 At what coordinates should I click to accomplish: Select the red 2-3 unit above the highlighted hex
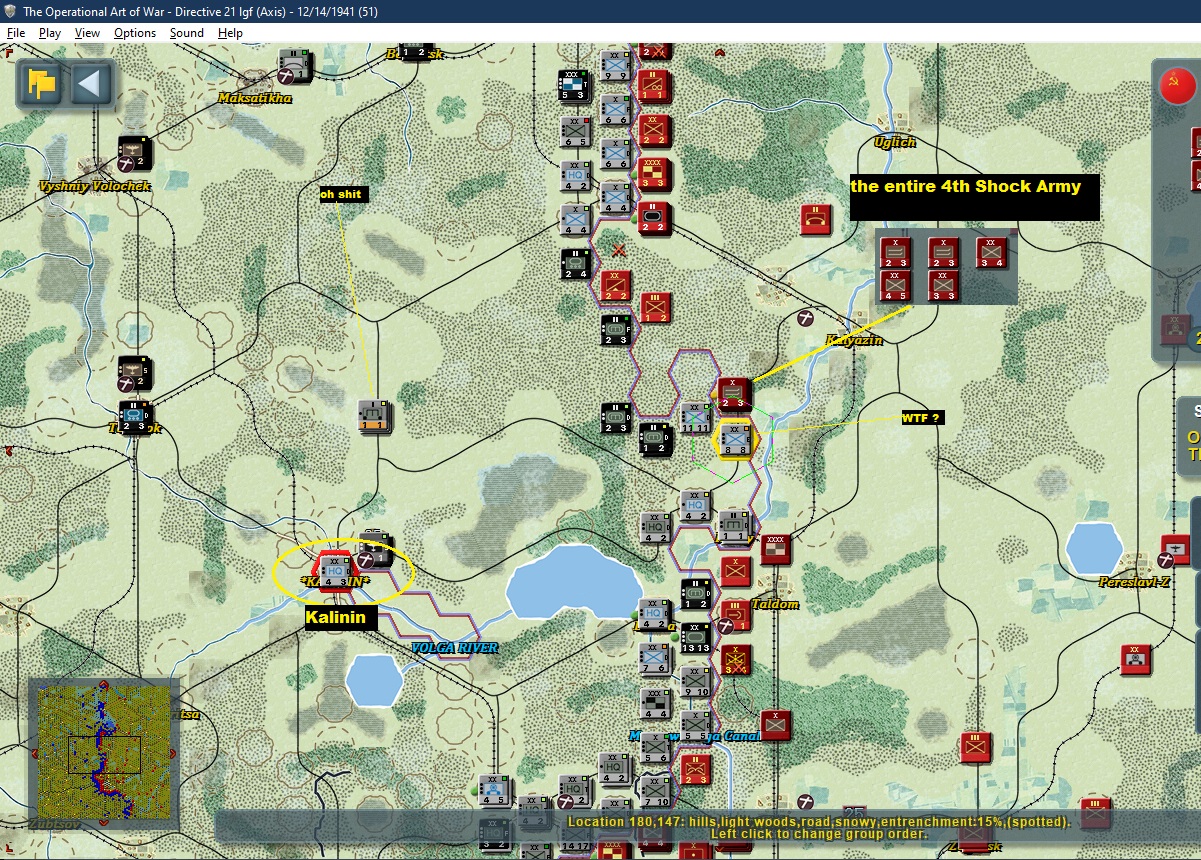tap(735, 395)
